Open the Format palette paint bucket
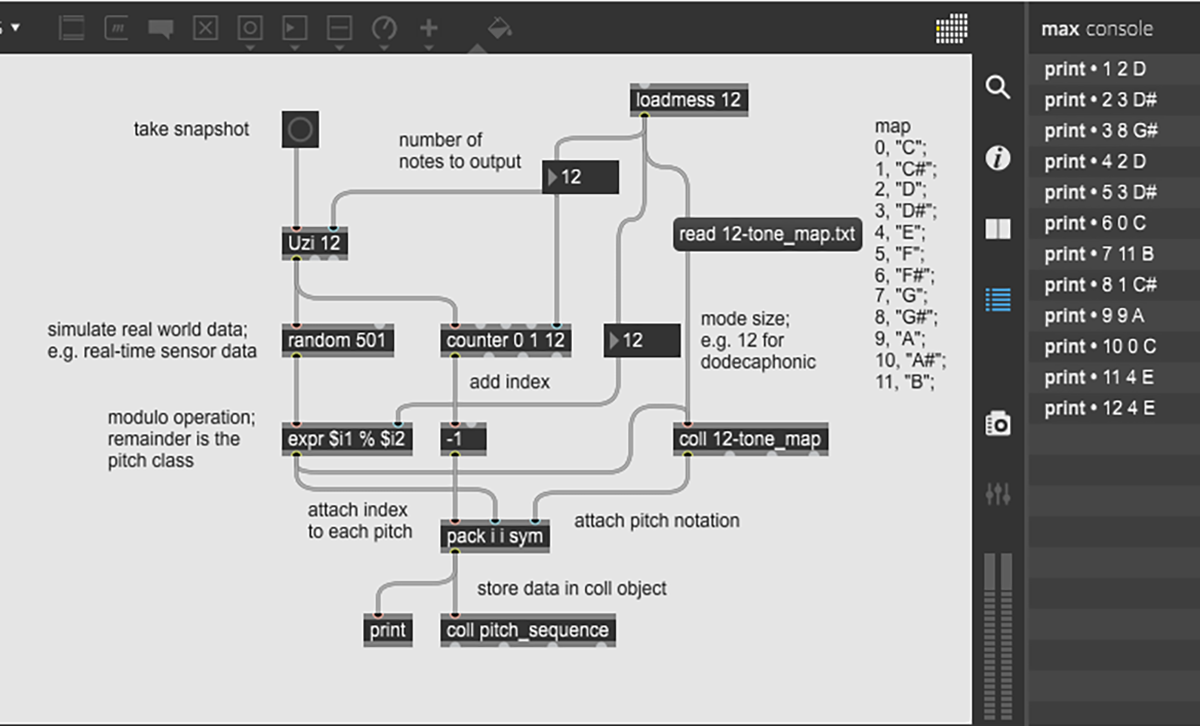The height and width of the screenshot is (726, 1200). (499, 29)
